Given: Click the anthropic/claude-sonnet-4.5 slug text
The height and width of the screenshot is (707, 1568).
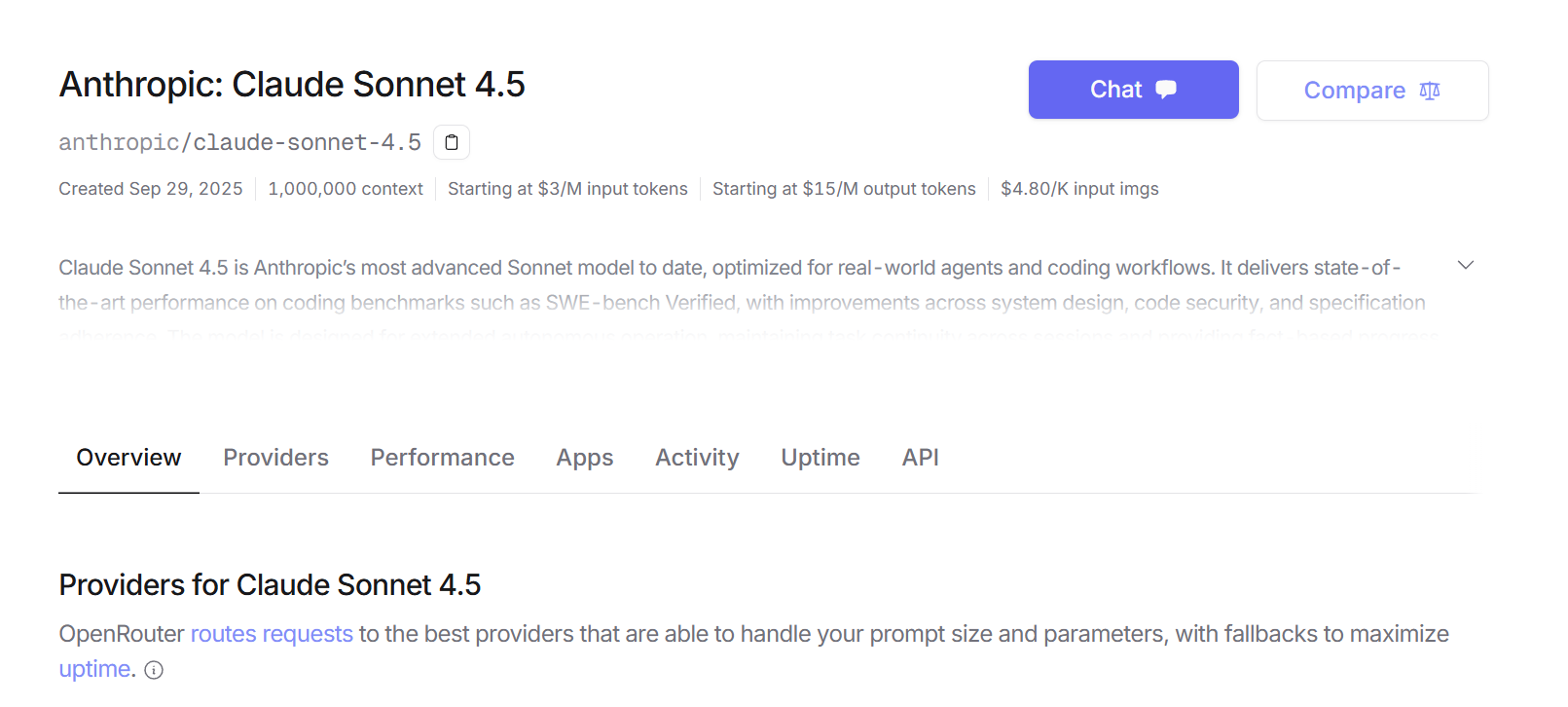Looking at the screenshot, I should 239,142.
